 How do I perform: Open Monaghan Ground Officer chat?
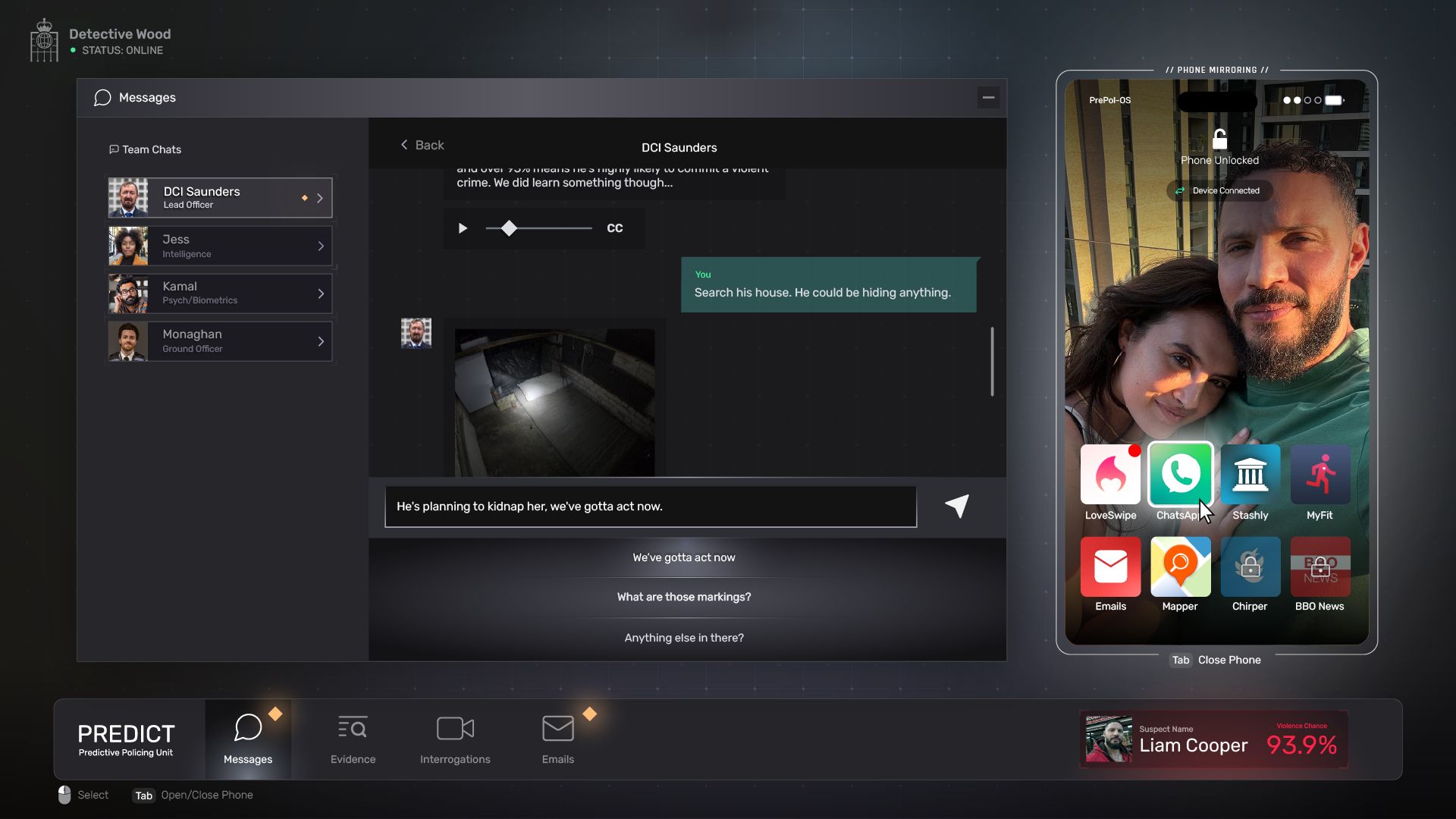tap(220, 341)
